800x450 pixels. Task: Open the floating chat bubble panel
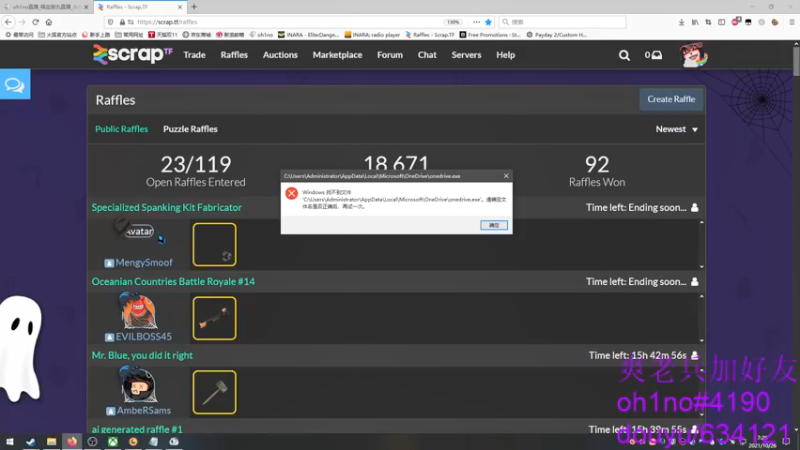coord(15,84)
